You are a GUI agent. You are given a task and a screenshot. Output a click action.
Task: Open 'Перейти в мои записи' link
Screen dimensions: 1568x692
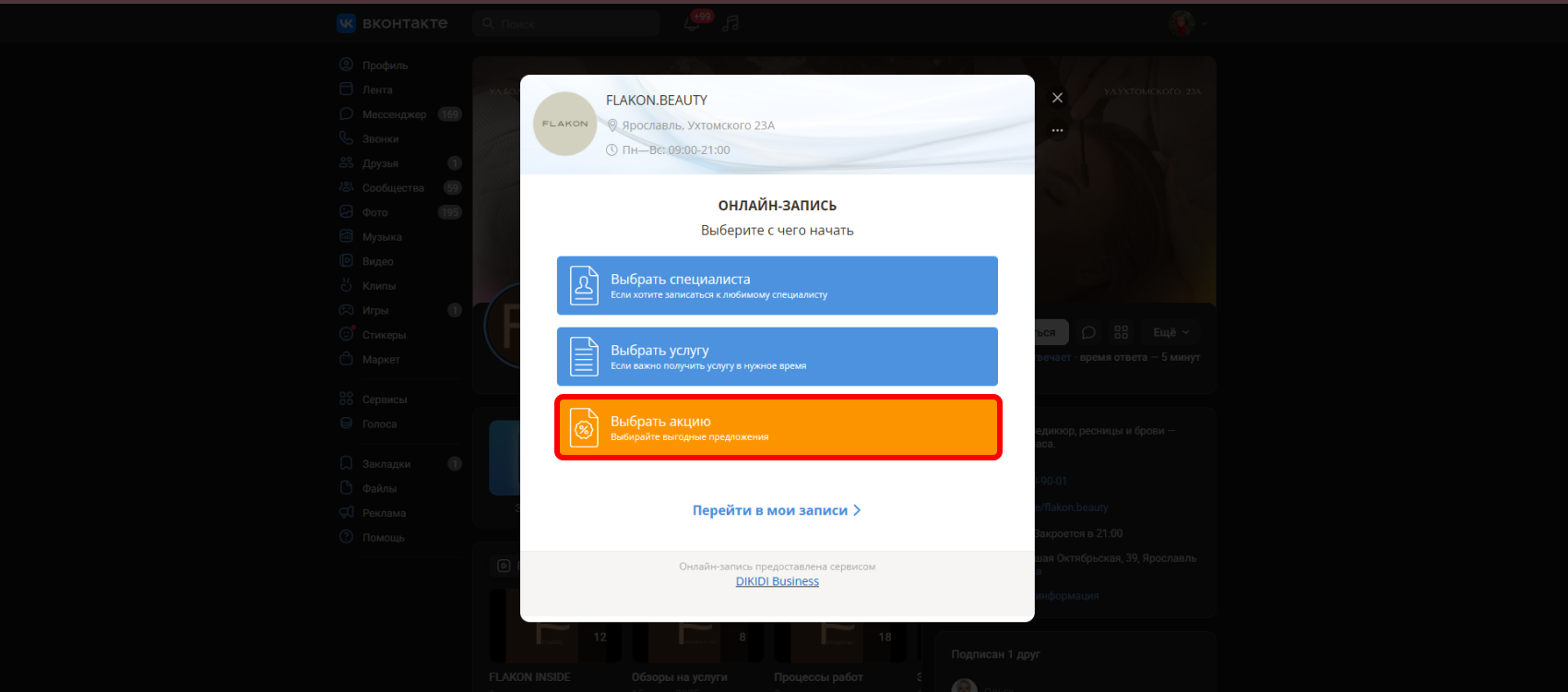coord(770,510)
